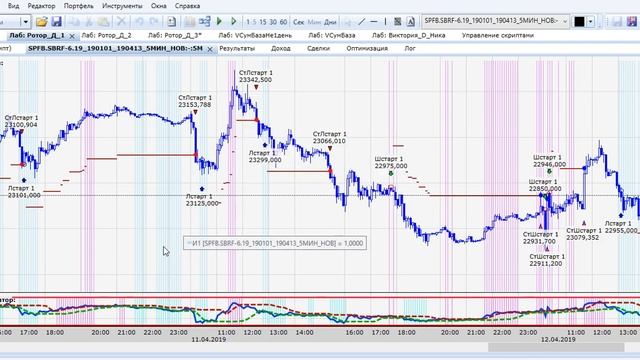Screen dimensions: 640x360
Task: Open the Лог subtab
Action: (410, 48)
